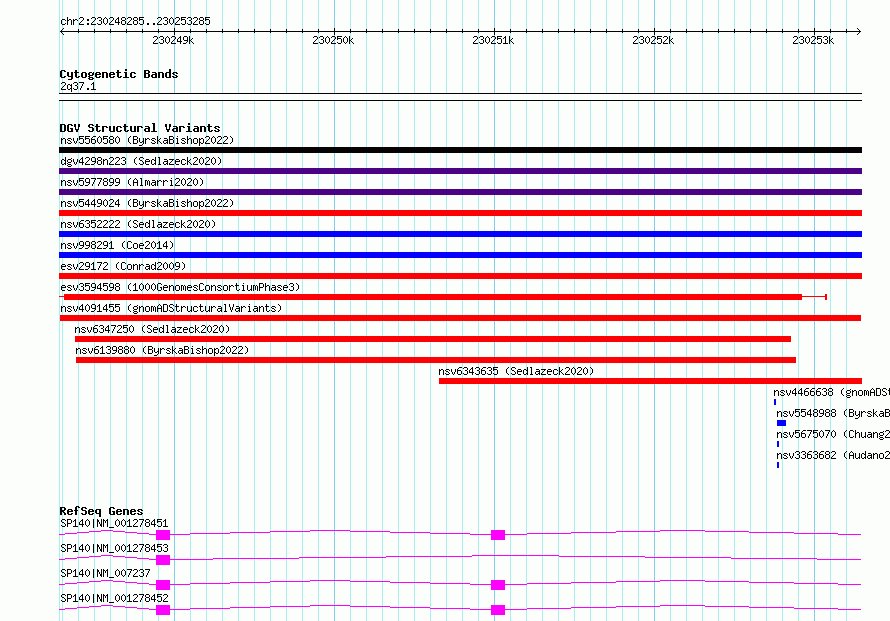Open SP140|NM_001278452 transcript label
The height and width of the screenshot is (621, 890).
(x=114, y=598)
